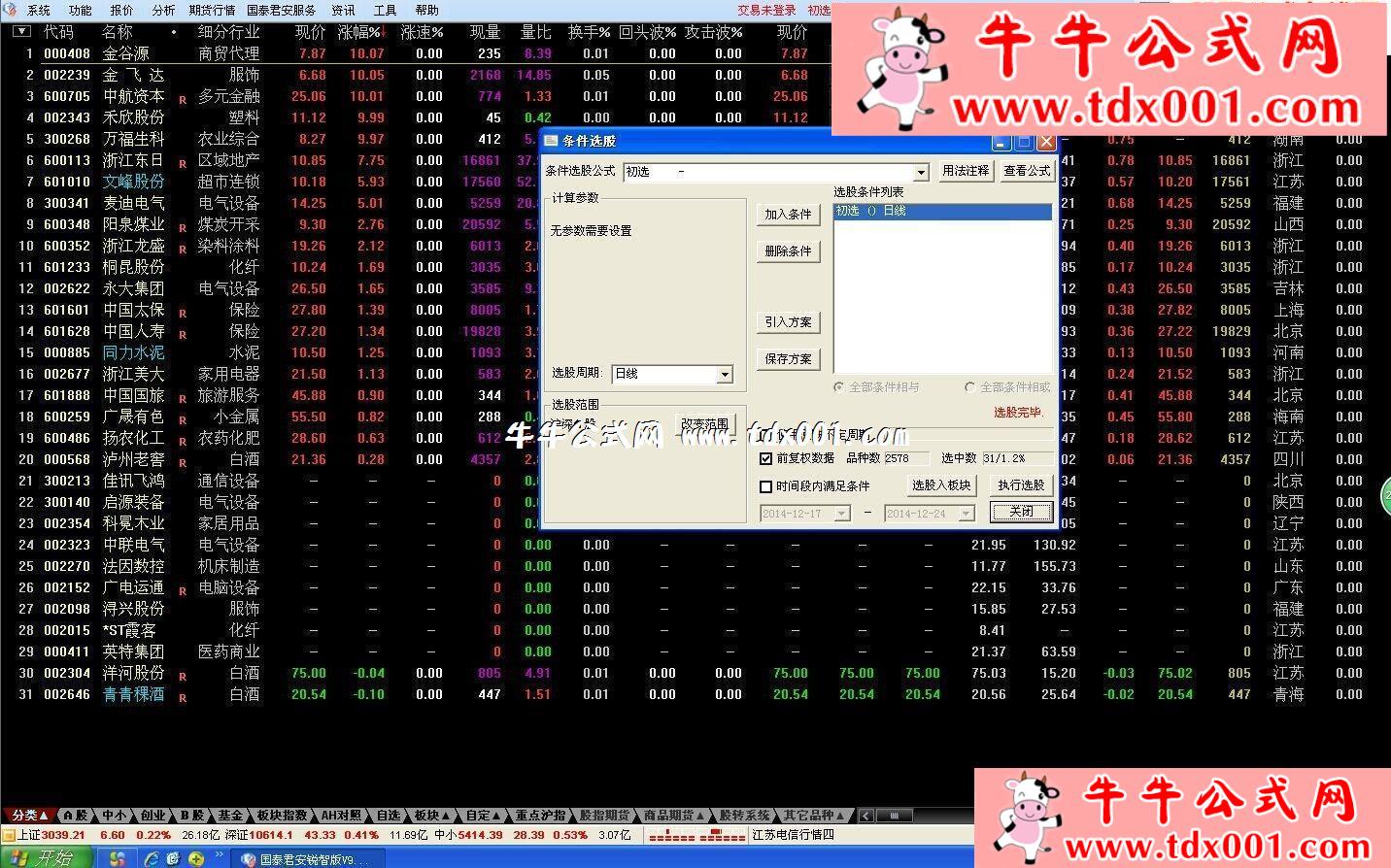
Task: Click the 条件选股 dialog title icon
Action: click(x=552, y=141)
